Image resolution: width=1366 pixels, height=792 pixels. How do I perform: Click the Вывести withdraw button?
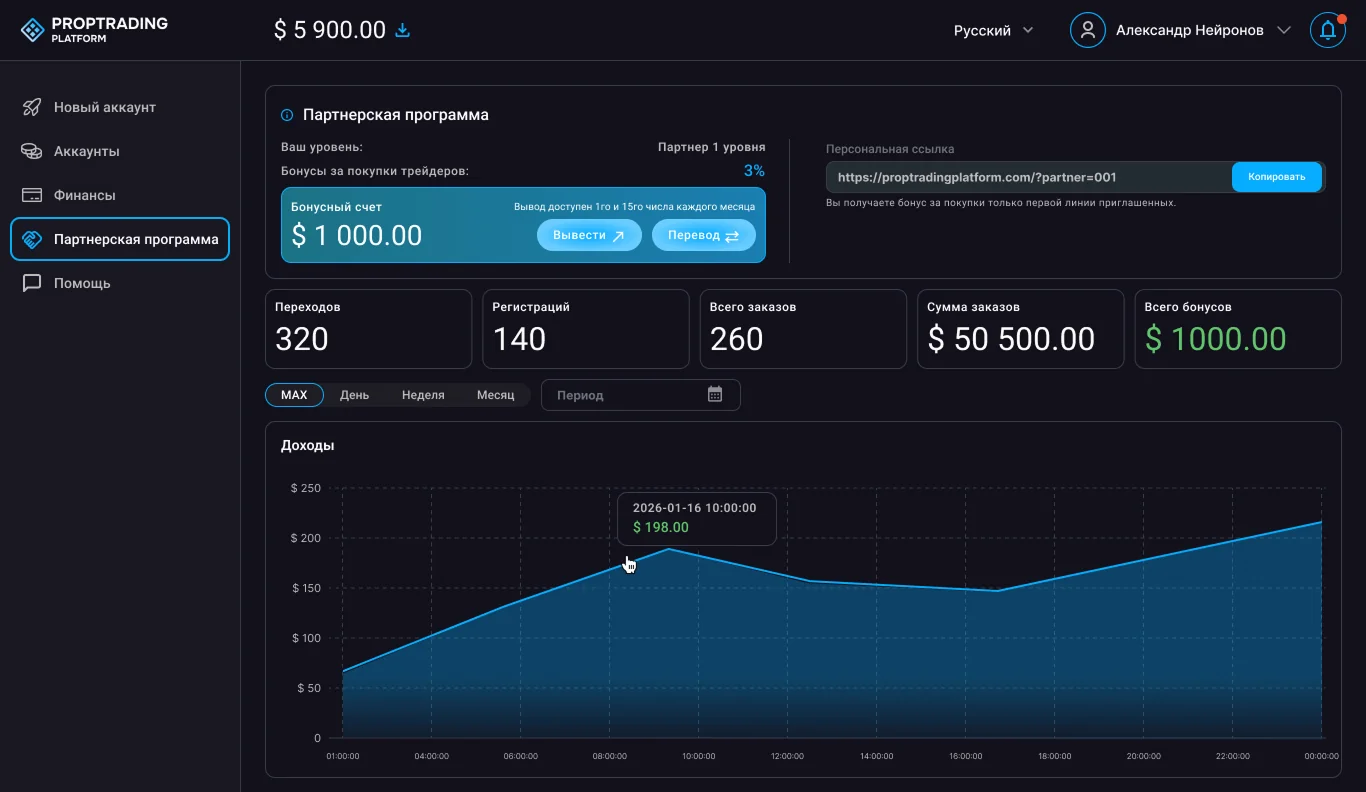pyautogui.click(x=589, y=235)
